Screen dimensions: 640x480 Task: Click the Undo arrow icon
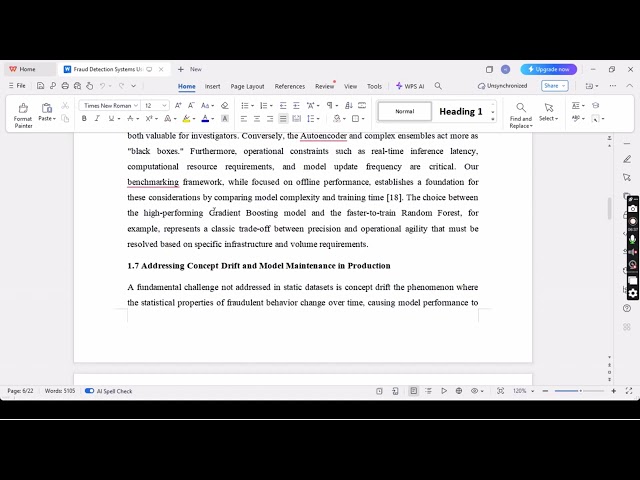103,86
